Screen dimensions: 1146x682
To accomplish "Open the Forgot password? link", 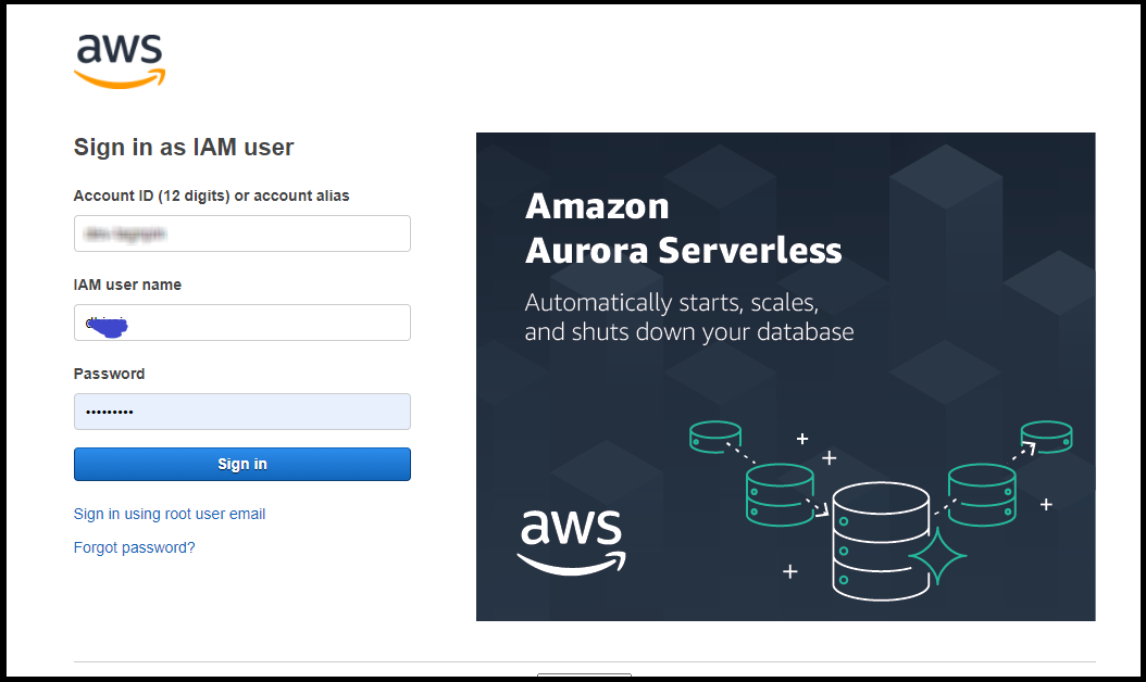I will tap(134, 548).
